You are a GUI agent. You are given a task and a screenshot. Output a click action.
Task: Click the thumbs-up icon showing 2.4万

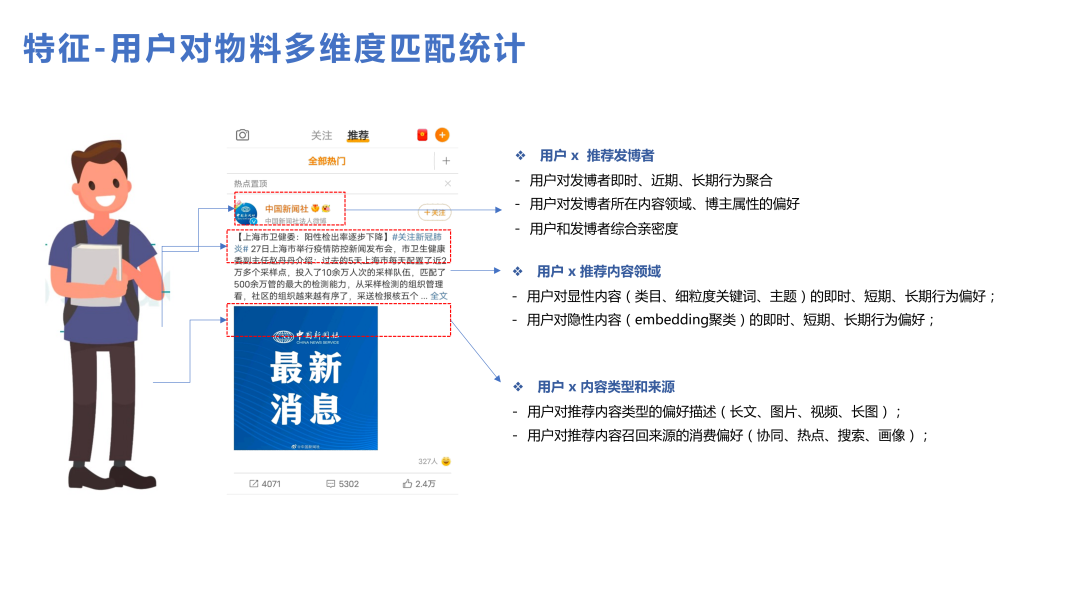pyautogui.click(x=408, y=483)
